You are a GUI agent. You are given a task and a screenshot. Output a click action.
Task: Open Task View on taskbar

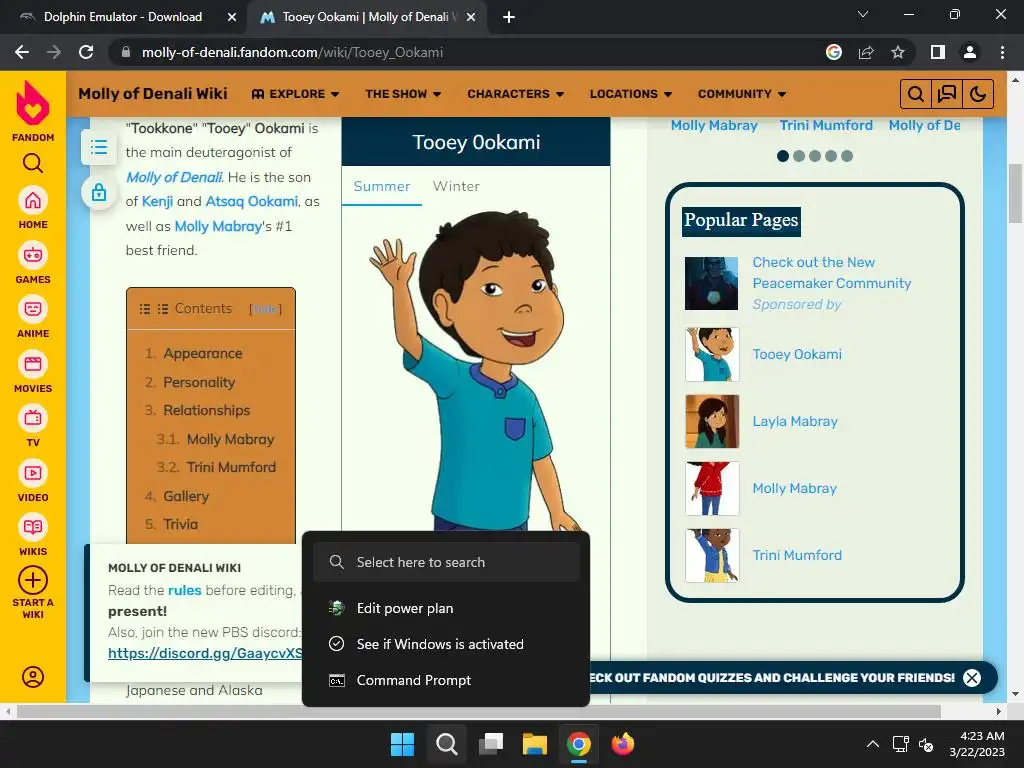490,744
